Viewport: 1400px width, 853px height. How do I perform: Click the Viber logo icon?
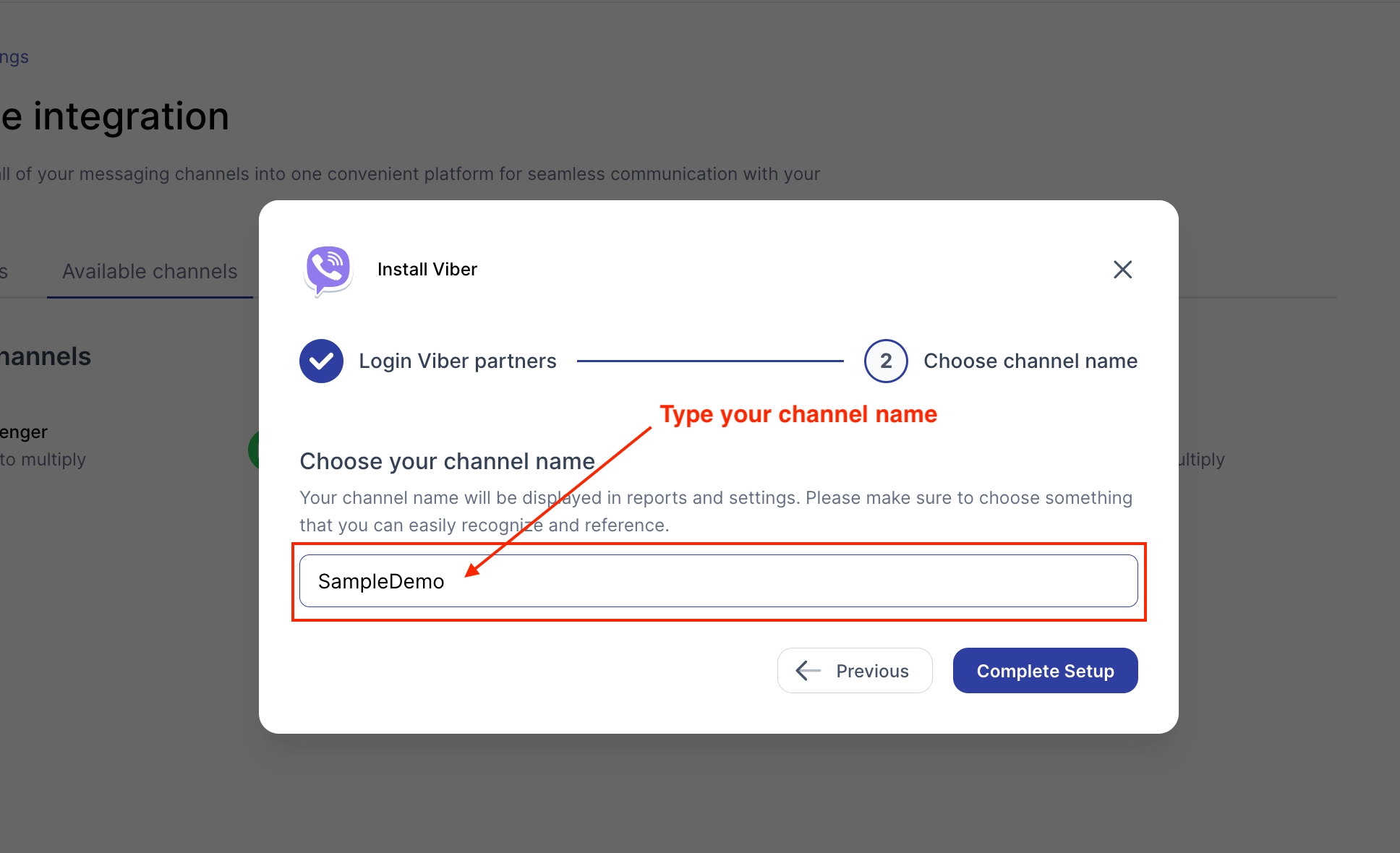pos(328,270)
